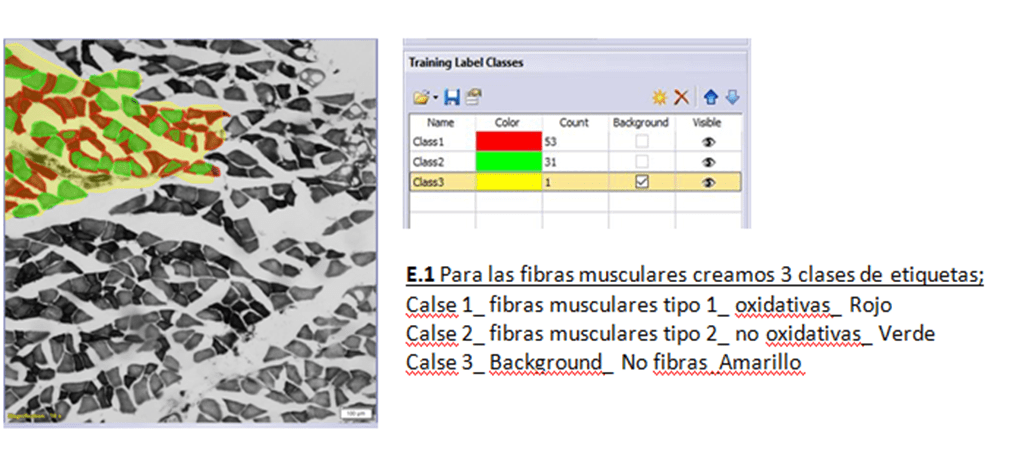Image resolution: width=1018 pixels, height=456 pixels.
Task: Hide Class1 using its eye icon
Action: pyautogui.click(x=710, y=142)
